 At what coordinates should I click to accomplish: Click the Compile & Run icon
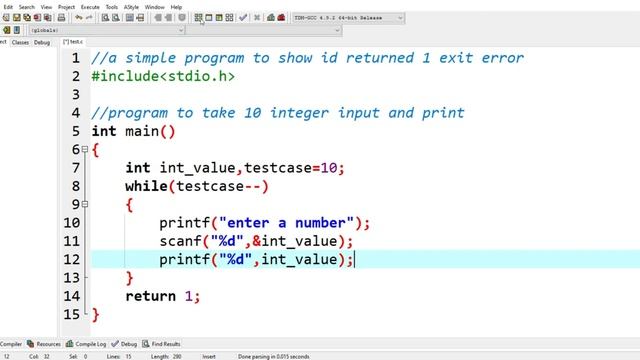(x=219, y=18)
